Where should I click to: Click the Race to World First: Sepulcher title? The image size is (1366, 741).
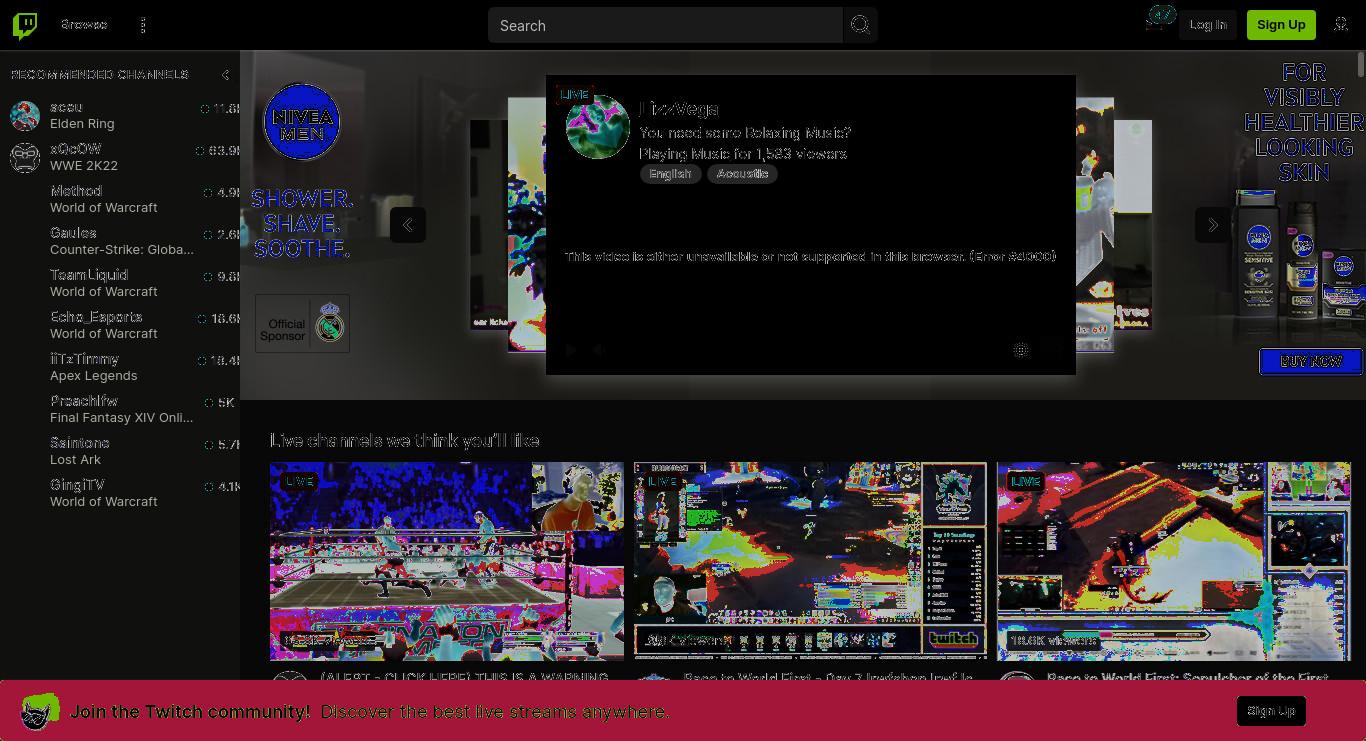tap(1188, 677)
